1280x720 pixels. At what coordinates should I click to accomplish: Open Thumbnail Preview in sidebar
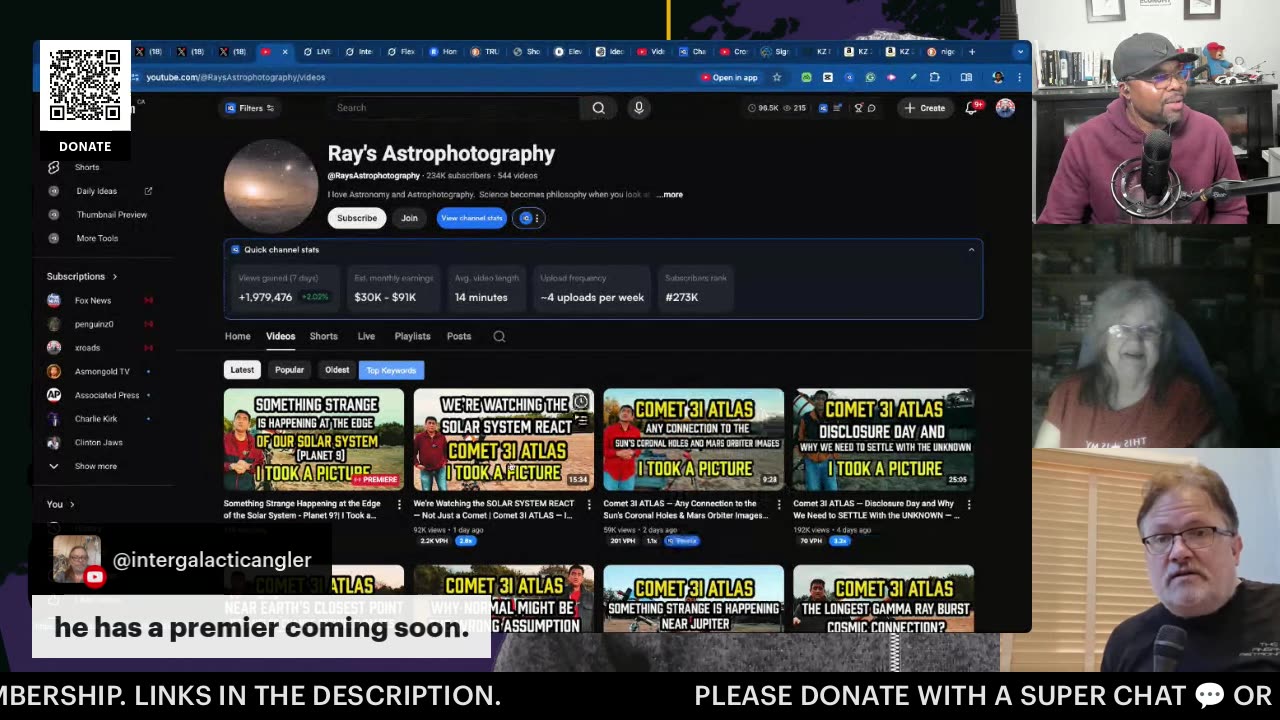click(x=112, y=215)
